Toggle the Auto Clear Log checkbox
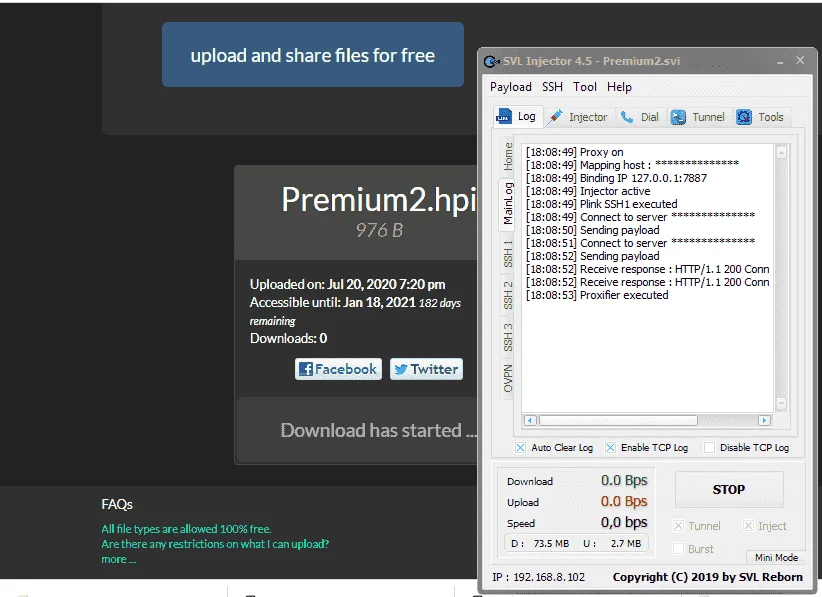Screen dimensions: 822x597 point(520,448)
